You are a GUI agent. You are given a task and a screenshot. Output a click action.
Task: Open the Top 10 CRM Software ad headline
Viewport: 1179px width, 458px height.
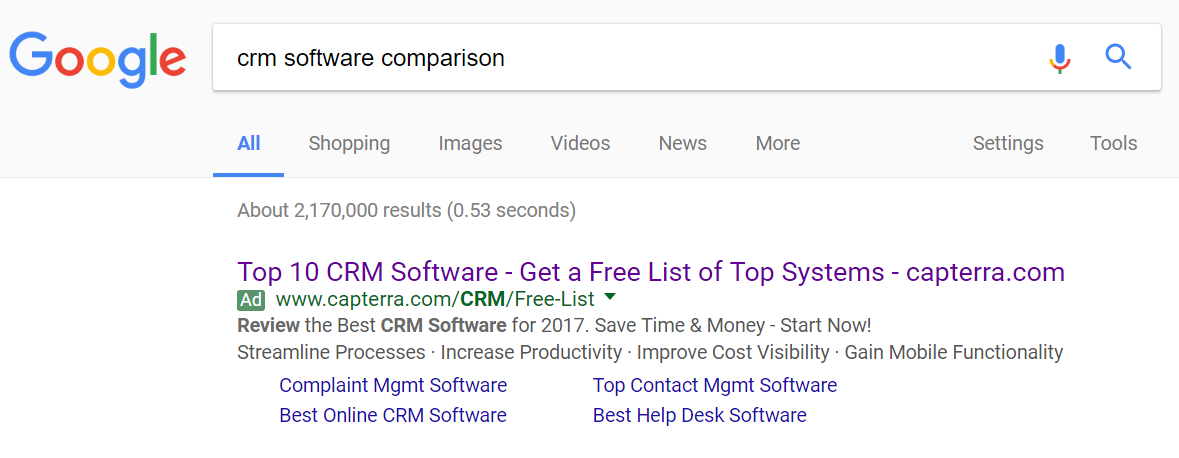coord(651,271)
